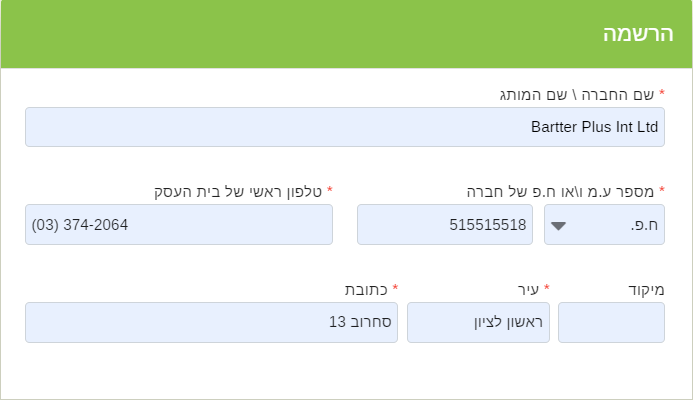Image resolution: width=693 pixels, height=400 pixels.
Task: Click the red asterisk beside the כתובת label
Action: [394, 288]
